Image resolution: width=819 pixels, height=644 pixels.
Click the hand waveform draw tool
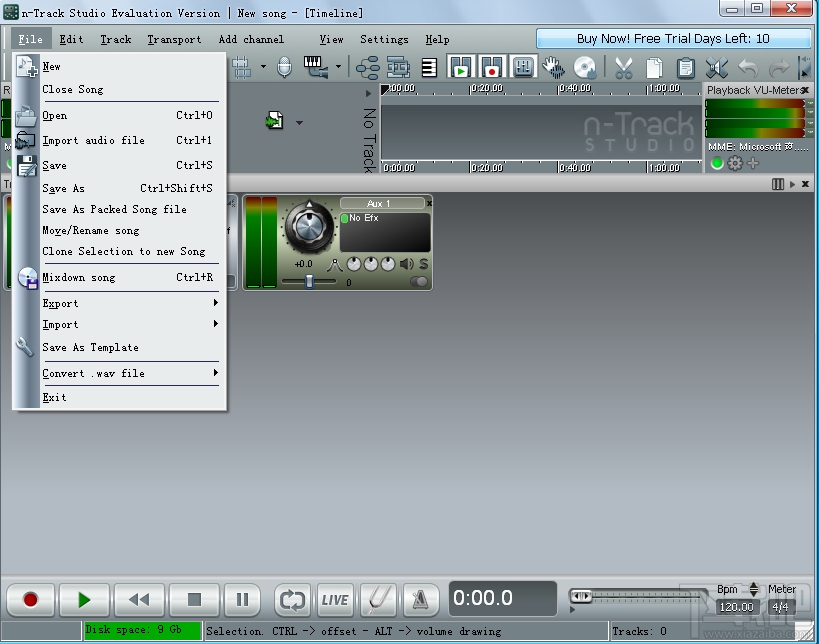click(x=553, y=67)
